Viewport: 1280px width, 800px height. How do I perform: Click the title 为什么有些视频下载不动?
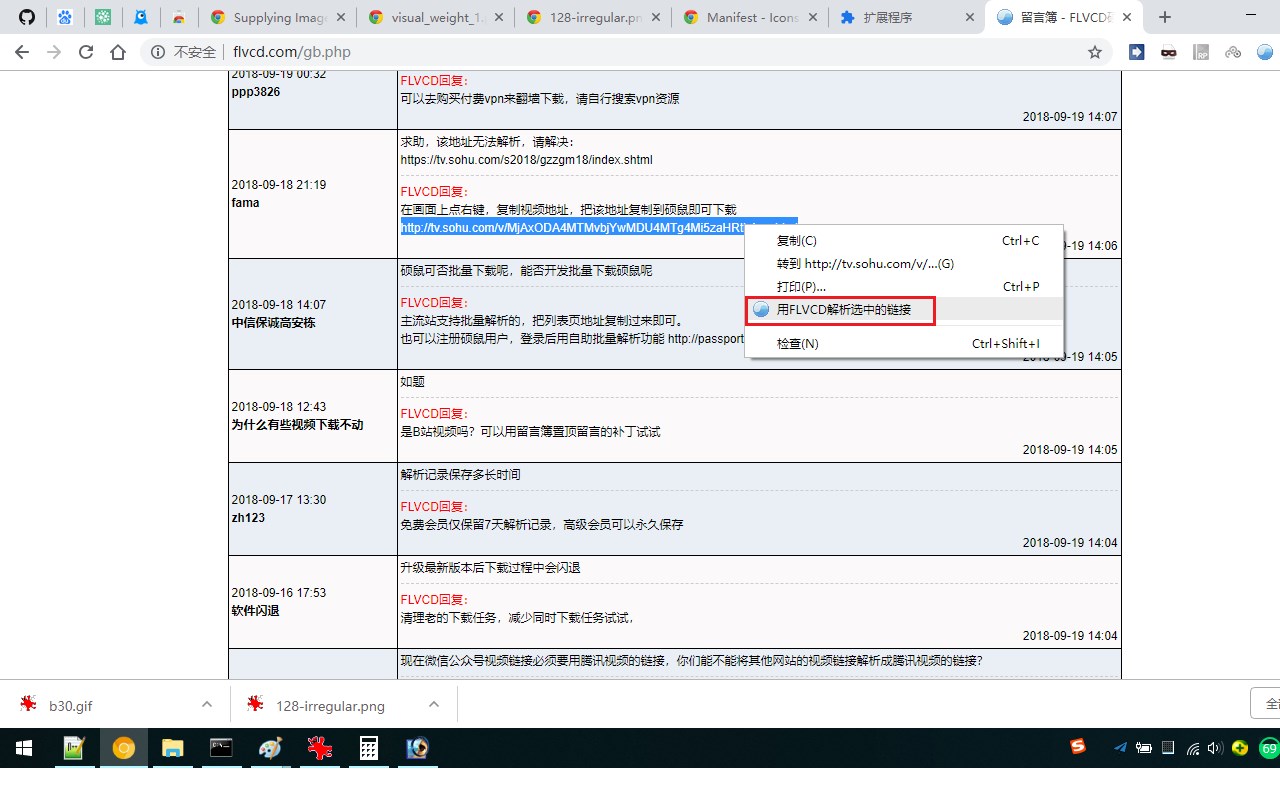click(297, 425)
